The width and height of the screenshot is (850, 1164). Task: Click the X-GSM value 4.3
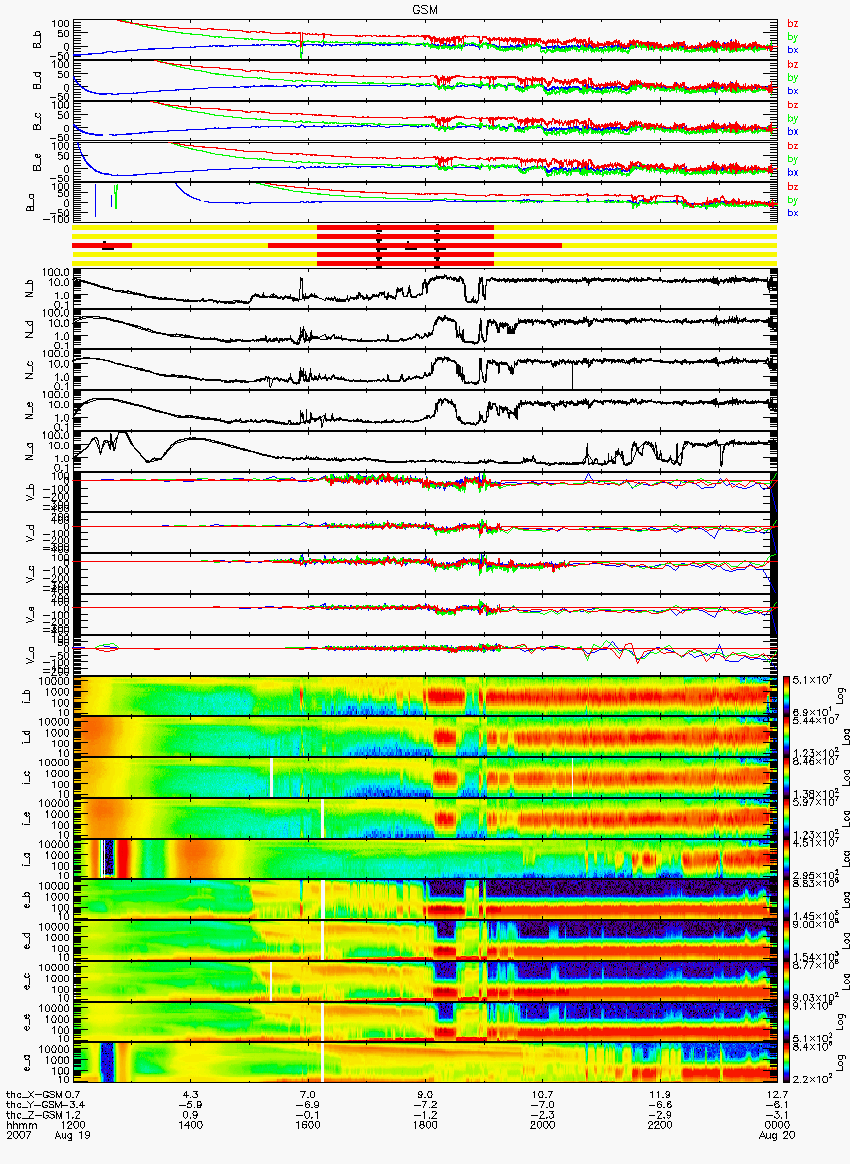tap(192, 1094)
